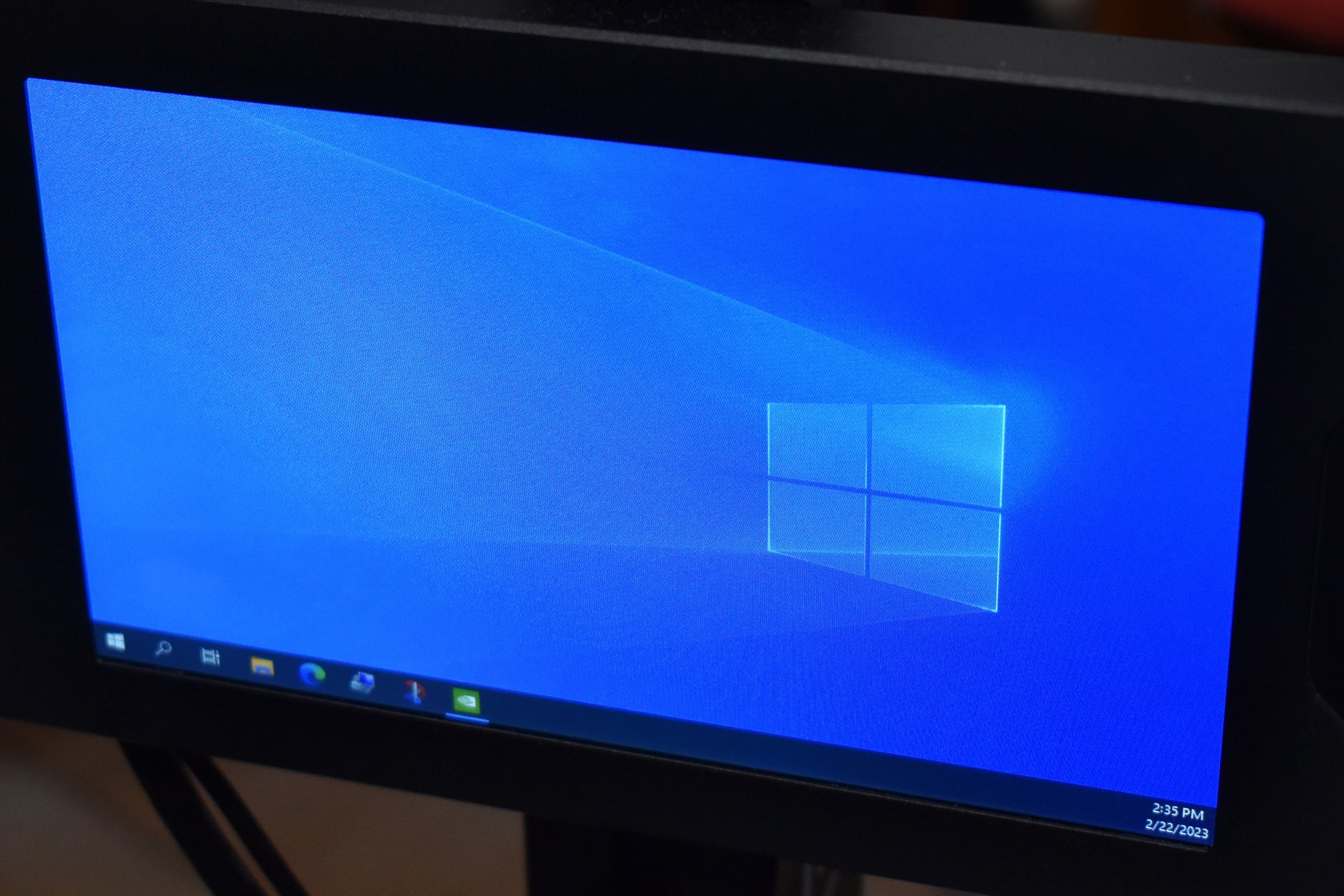Open Task View on taskbar
Screen dimensions: 1344x896
[210, 657]
